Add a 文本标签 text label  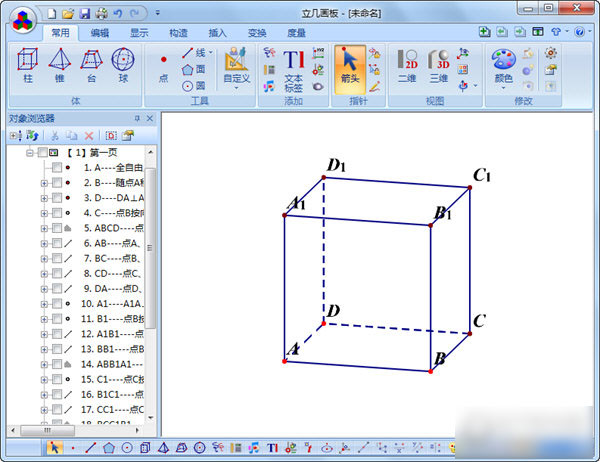coord(294,68)
